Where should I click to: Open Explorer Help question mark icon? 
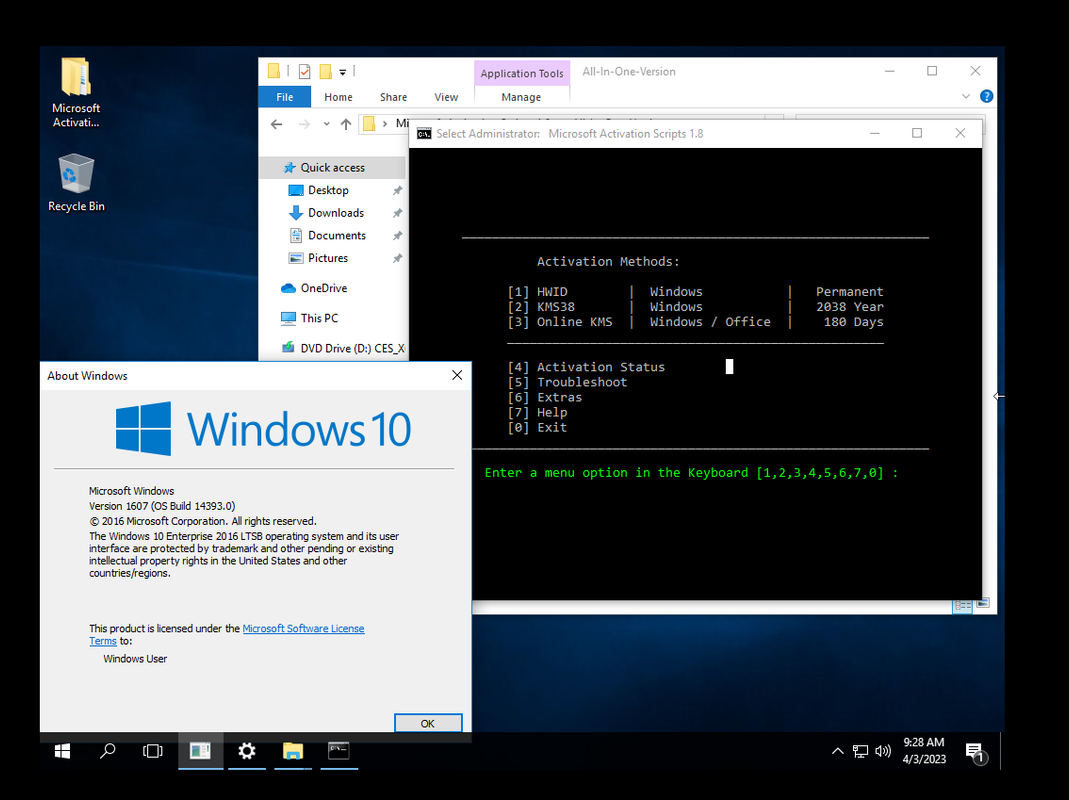point(986,96)
